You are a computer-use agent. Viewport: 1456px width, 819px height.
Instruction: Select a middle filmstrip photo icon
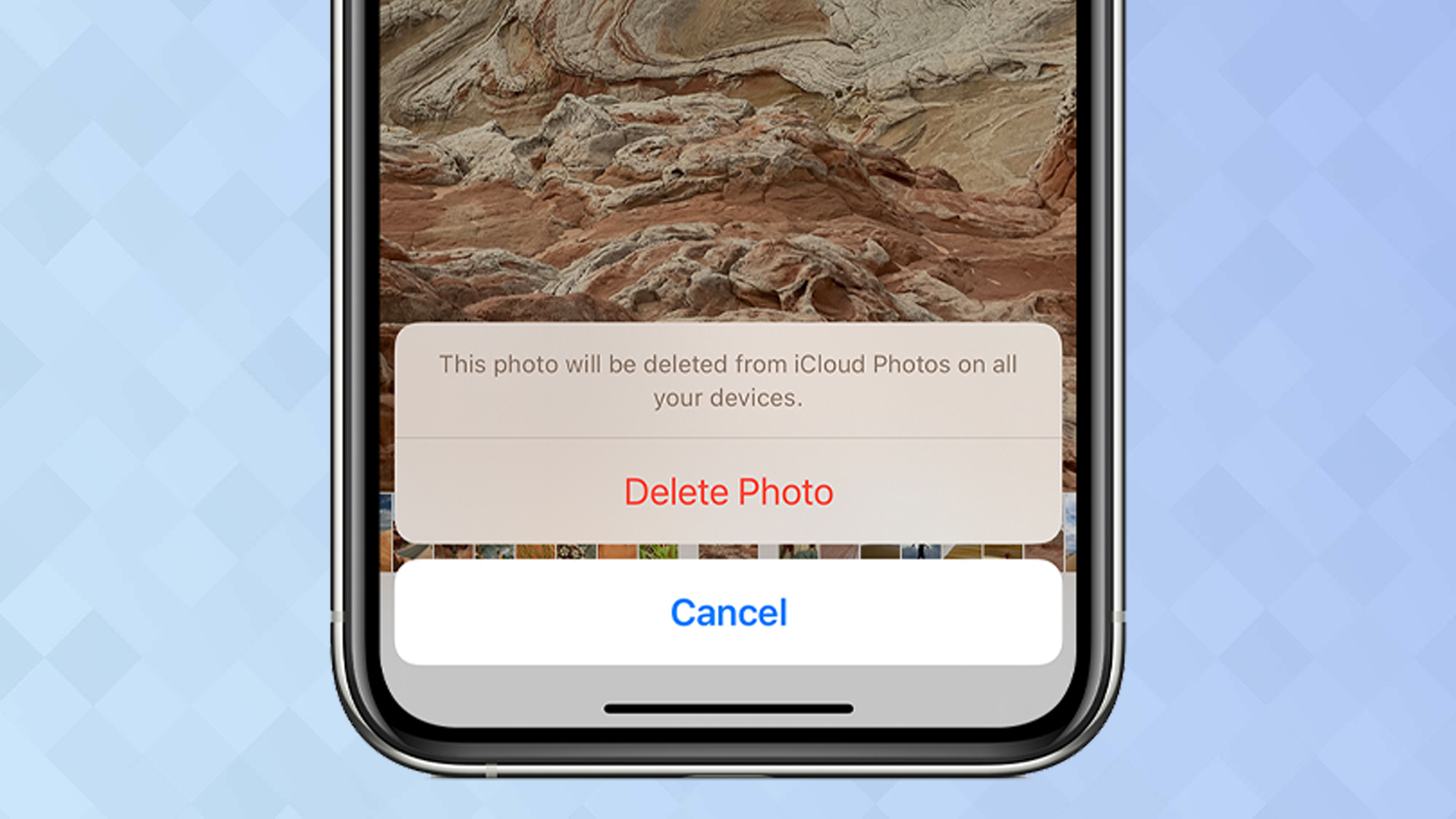728,555
